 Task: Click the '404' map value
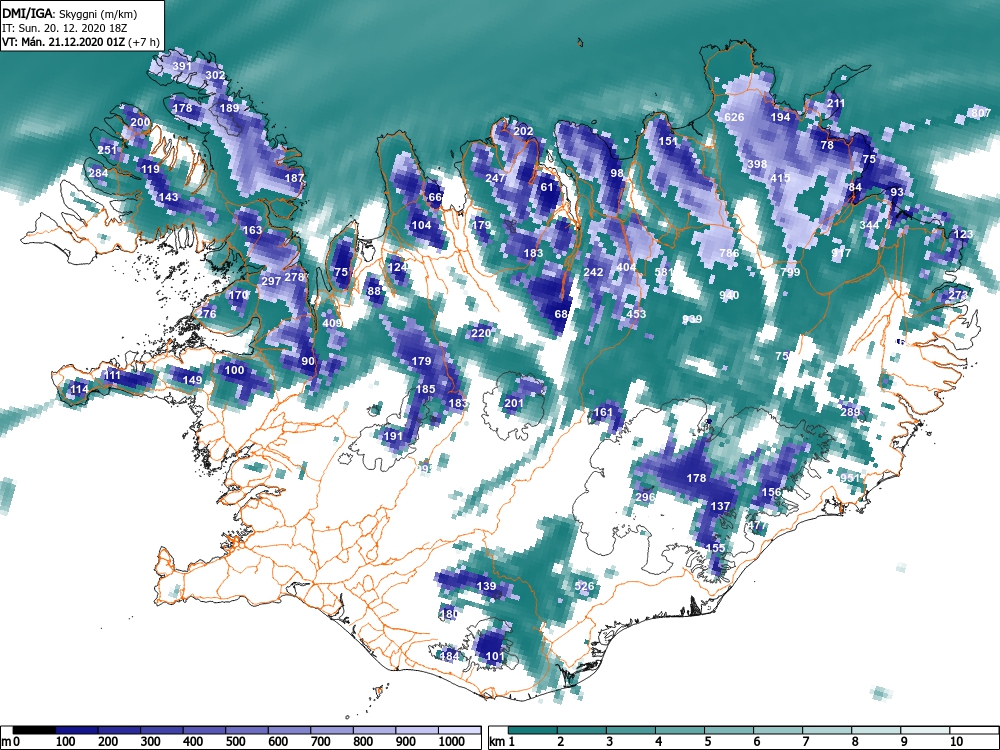[x=626, y=267]
